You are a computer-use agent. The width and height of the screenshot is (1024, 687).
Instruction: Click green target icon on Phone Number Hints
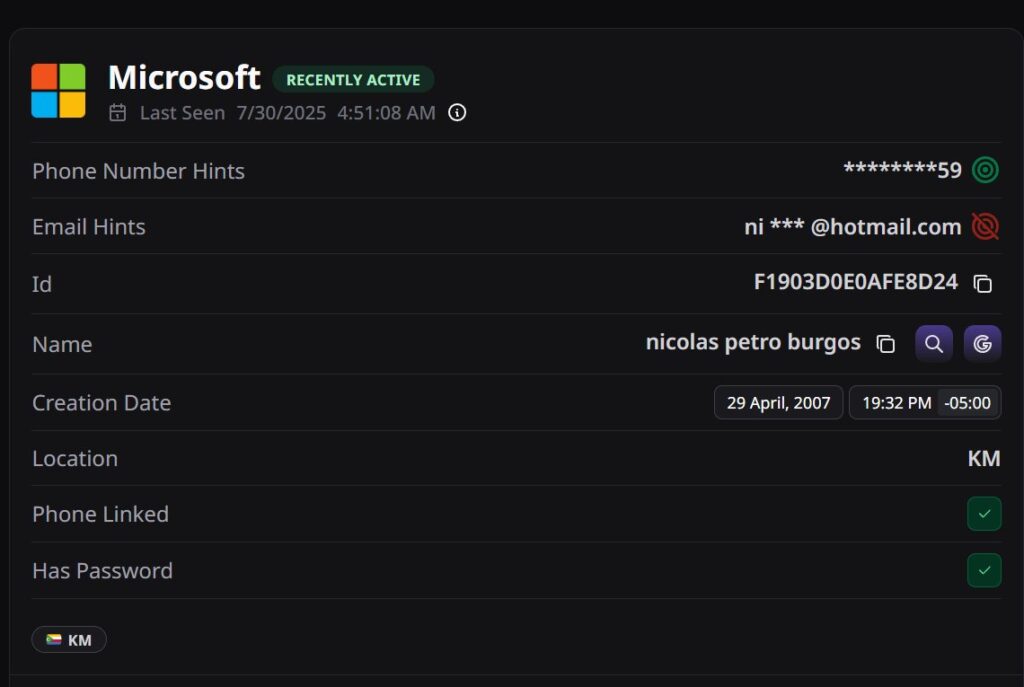click(985, 170)
